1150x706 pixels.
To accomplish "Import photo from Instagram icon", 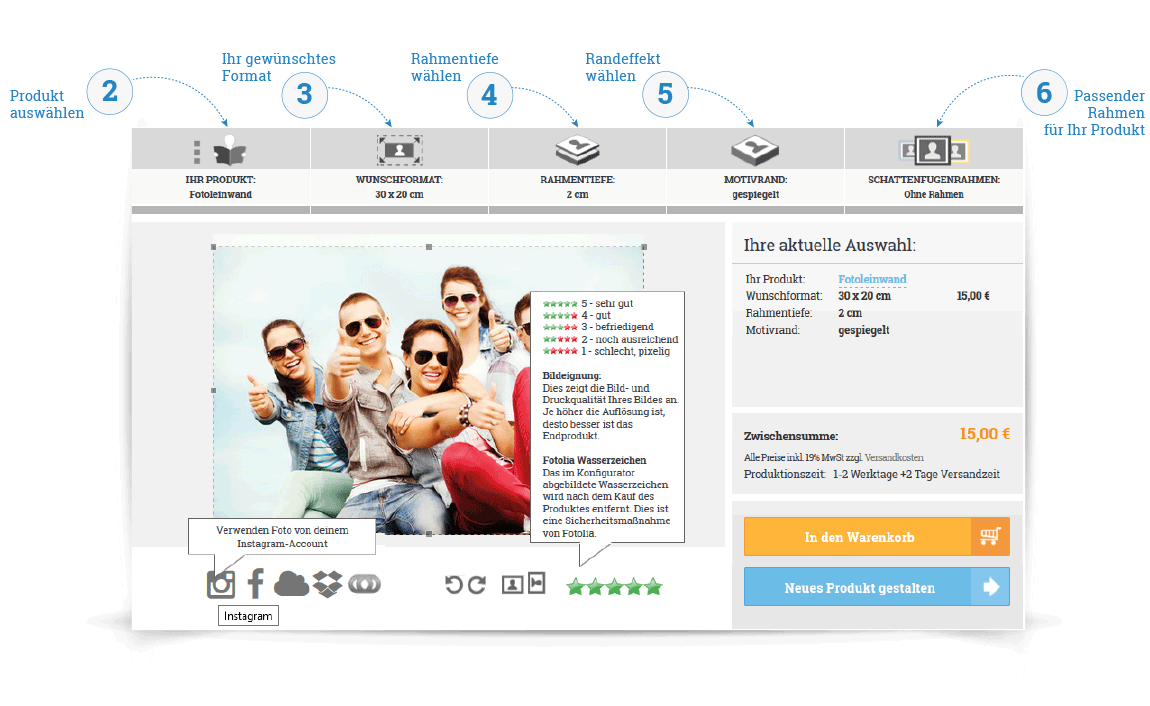I will (221, 584).
